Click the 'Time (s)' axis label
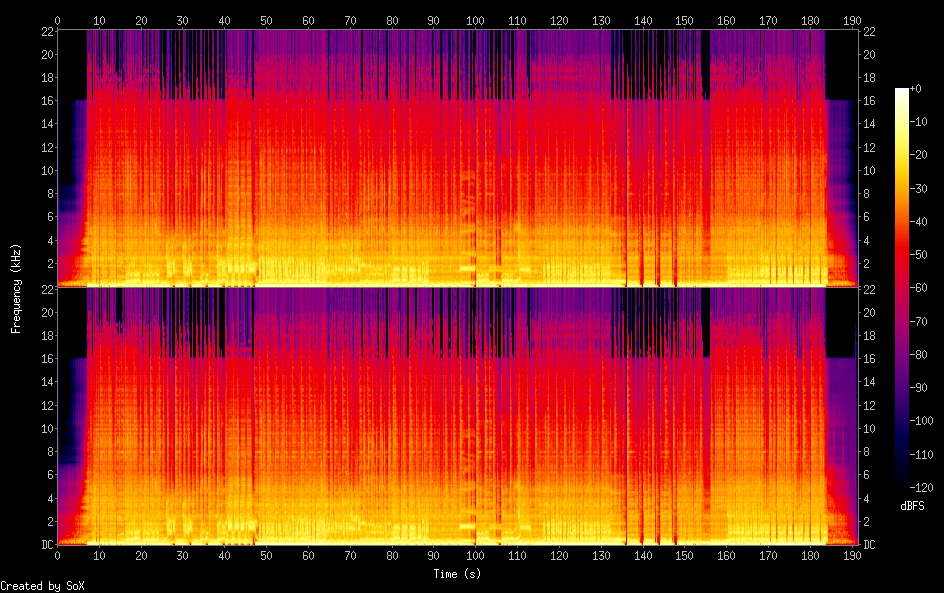This screenshot has width=944, height=593. pos(457,574)
